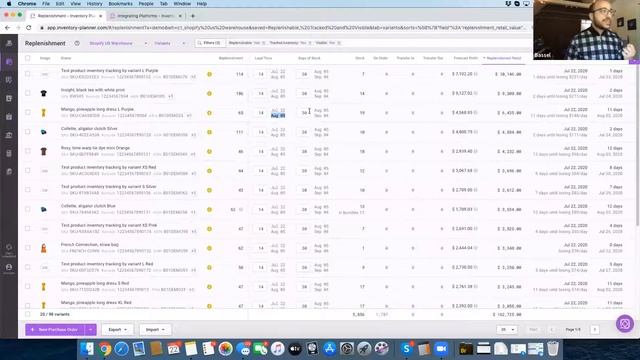This screenshot has width=640, height=360.
Task: Click the yellow status dot for French Connection straw bag
Action: 209,248
